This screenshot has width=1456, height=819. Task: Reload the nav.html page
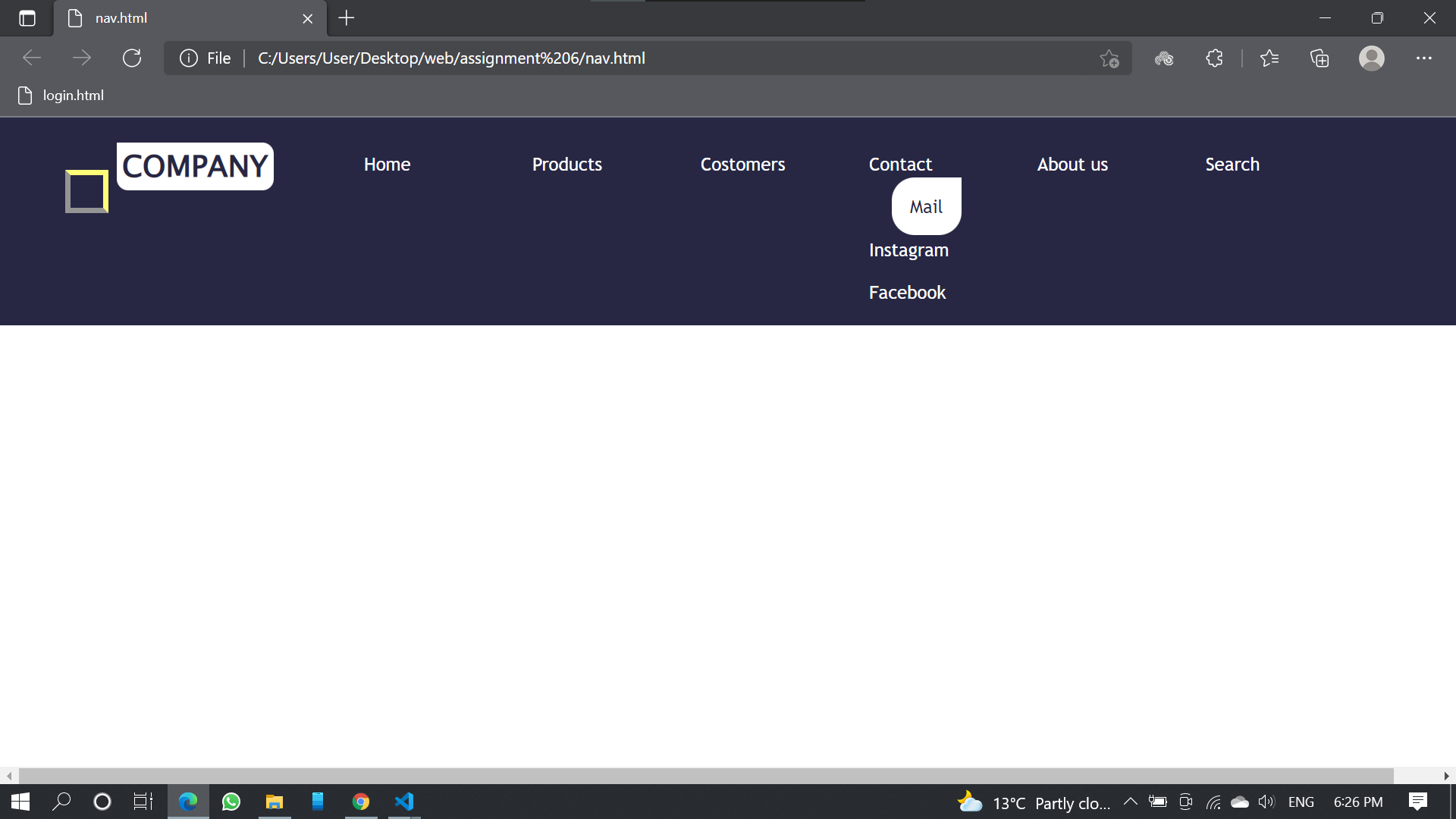coord(132,58)
